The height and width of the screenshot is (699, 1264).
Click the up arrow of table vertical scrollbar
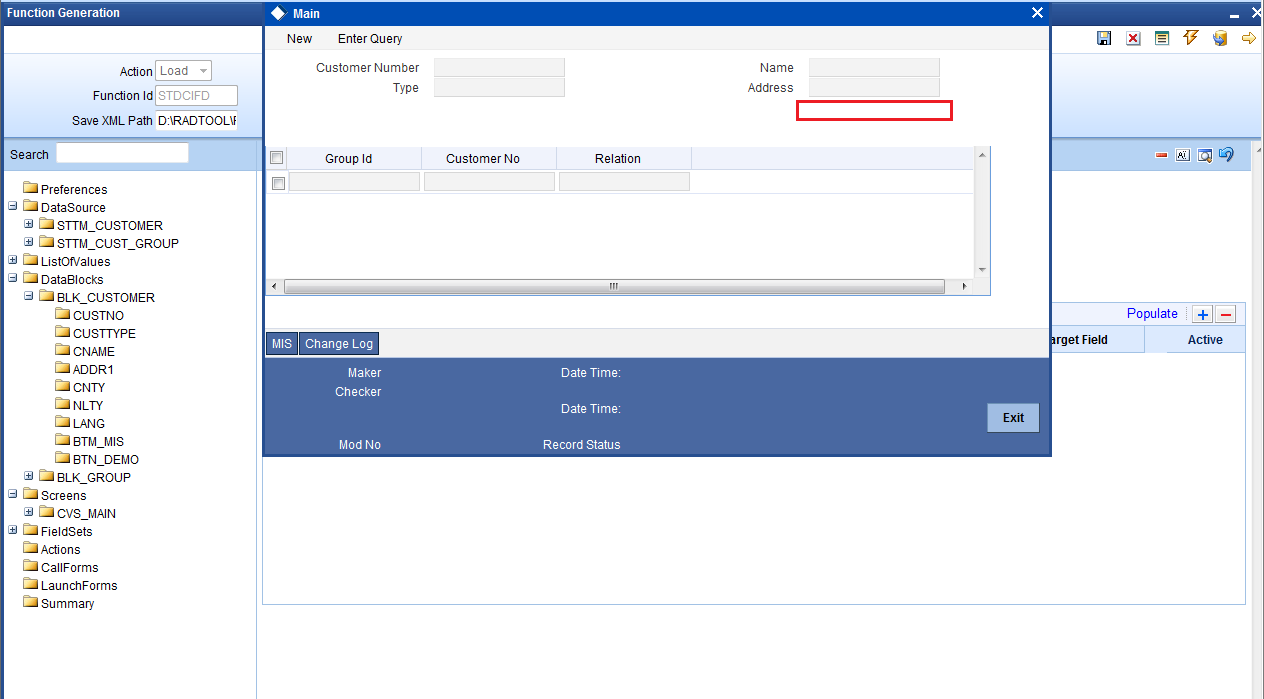coord(982,155)
